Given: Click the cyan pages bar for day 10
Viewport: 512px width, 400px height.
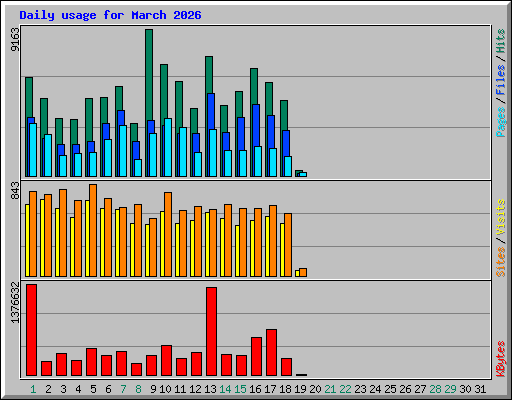Looking at the screenshot, I should 168,147.
